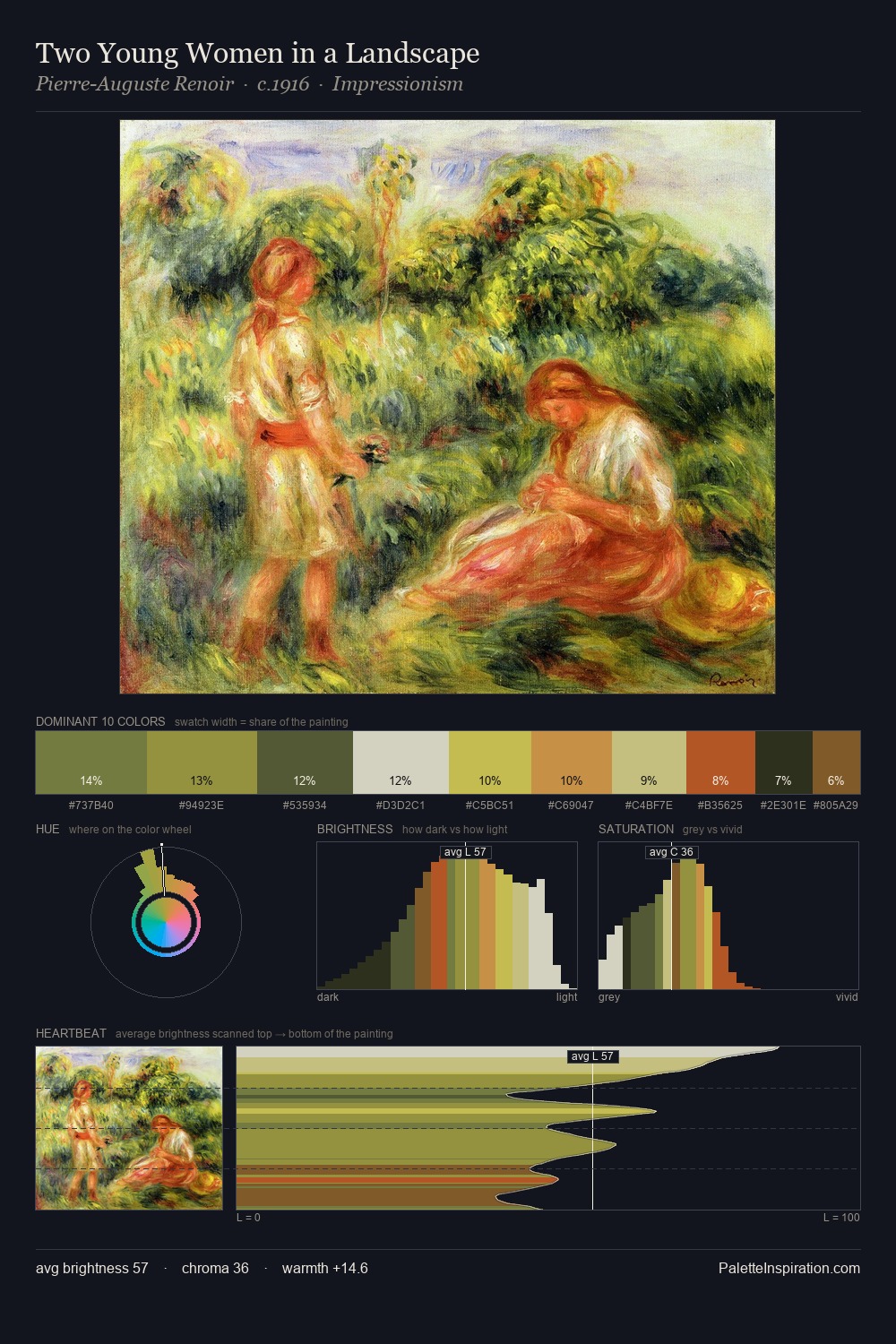This screenshot has width=896, height=1344.
Task: Click the hue color wheel
Action: pos(166,922)
